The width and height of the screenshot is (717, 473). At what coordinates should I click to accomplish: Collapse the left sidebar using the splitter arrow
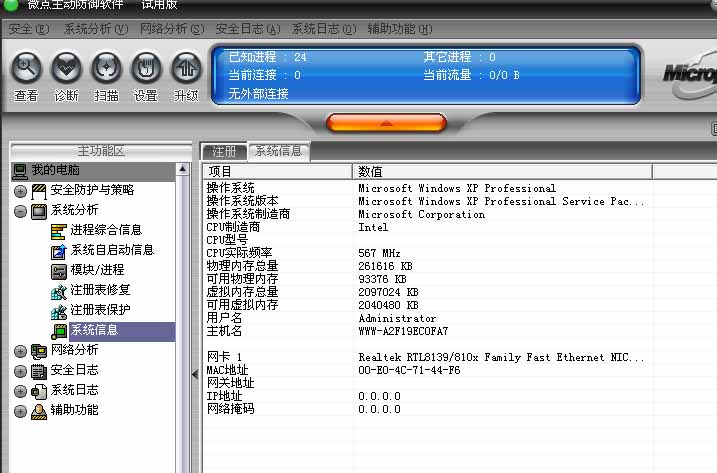[x=195, y=375]
